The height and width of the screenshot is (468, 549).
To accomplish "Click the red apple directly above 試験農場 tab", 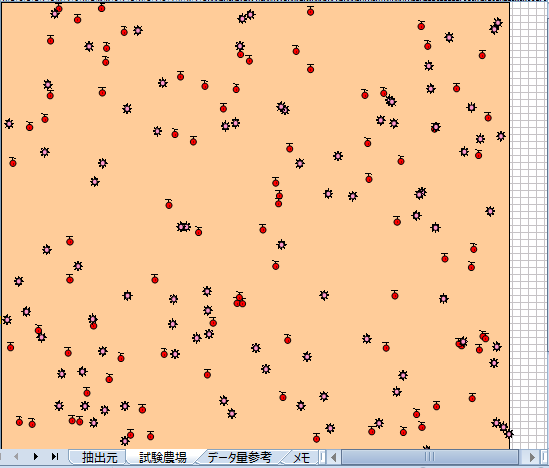I will coord(151,435).
